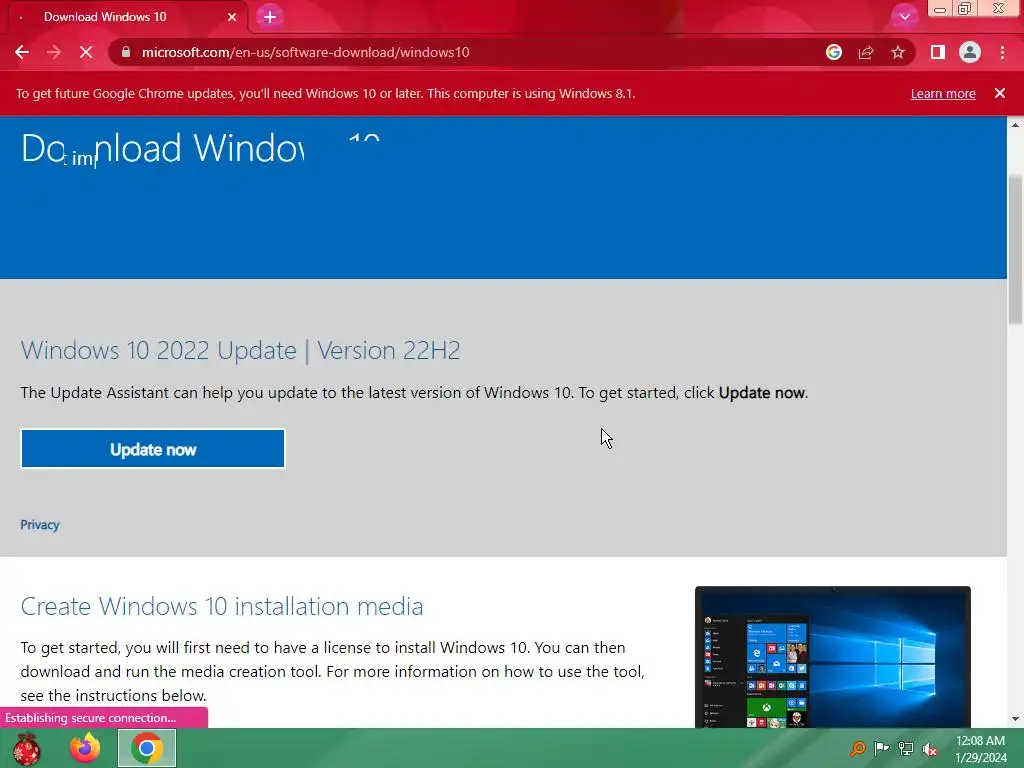Click the scroll-down arrow of the page
The width and height of the screenshot is (1024, 768).
pos(1016,720)
